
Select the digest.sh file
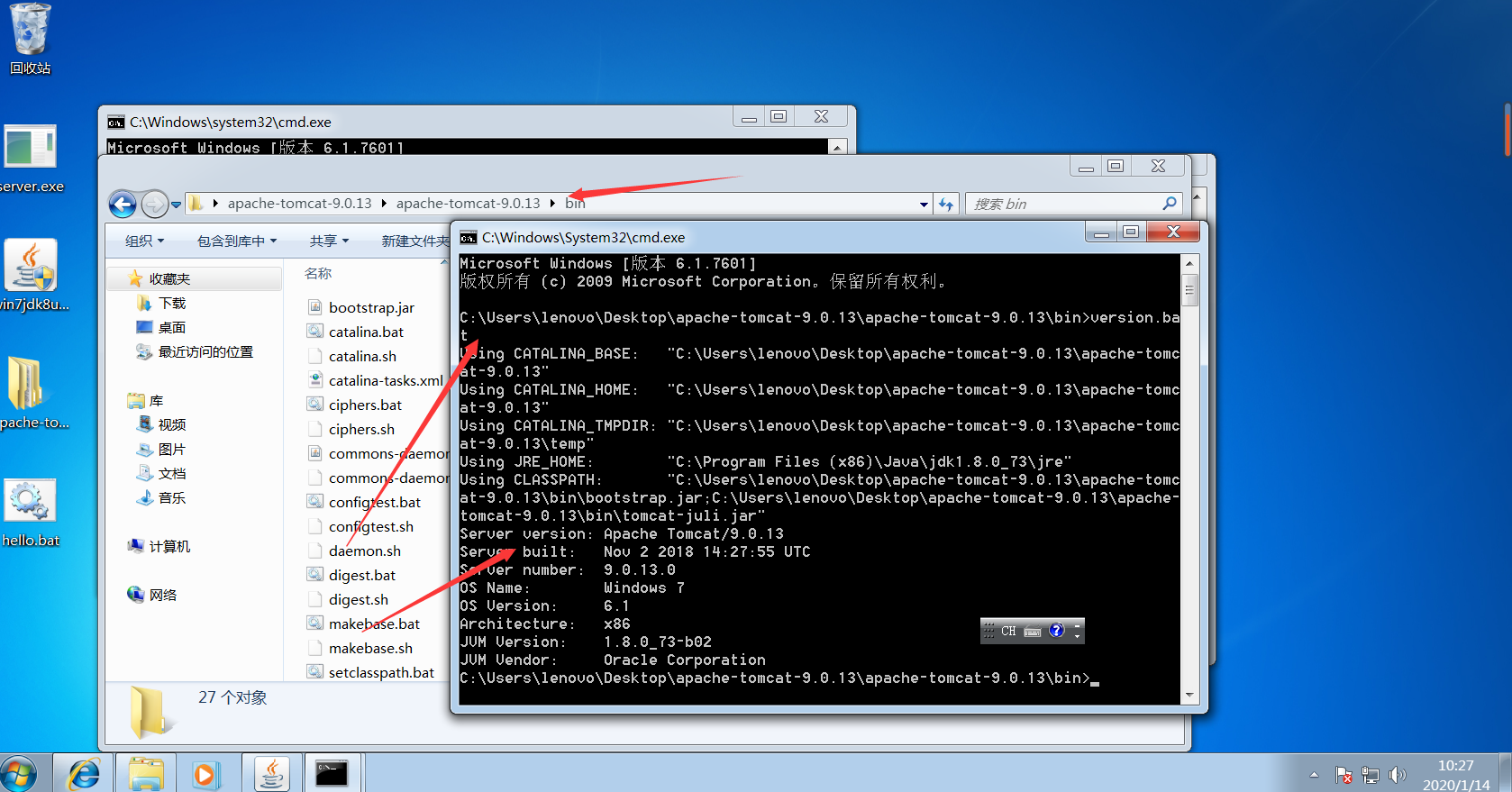coord(359,599)
